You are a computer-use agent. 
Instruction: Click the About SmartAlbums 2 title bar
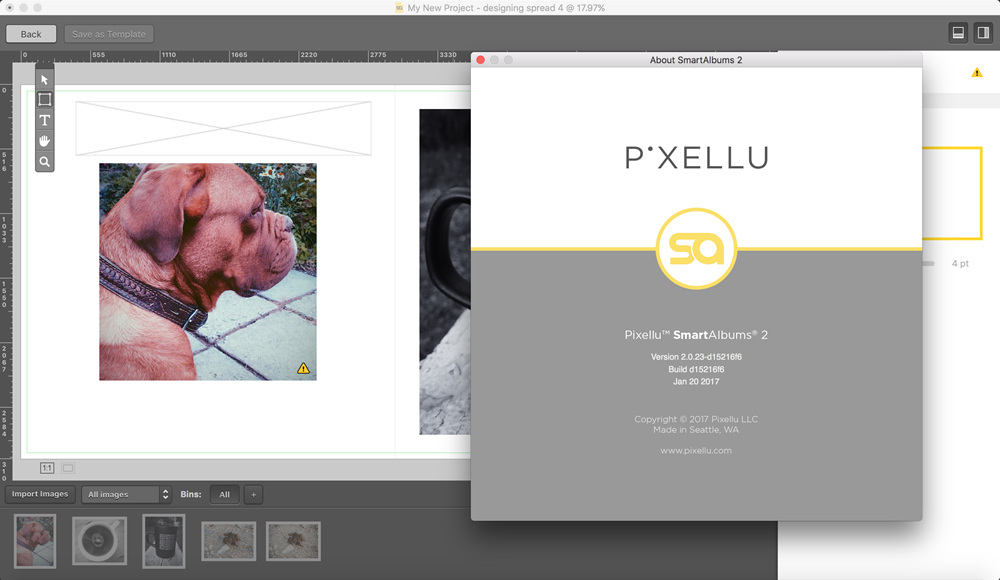[696, 60]
